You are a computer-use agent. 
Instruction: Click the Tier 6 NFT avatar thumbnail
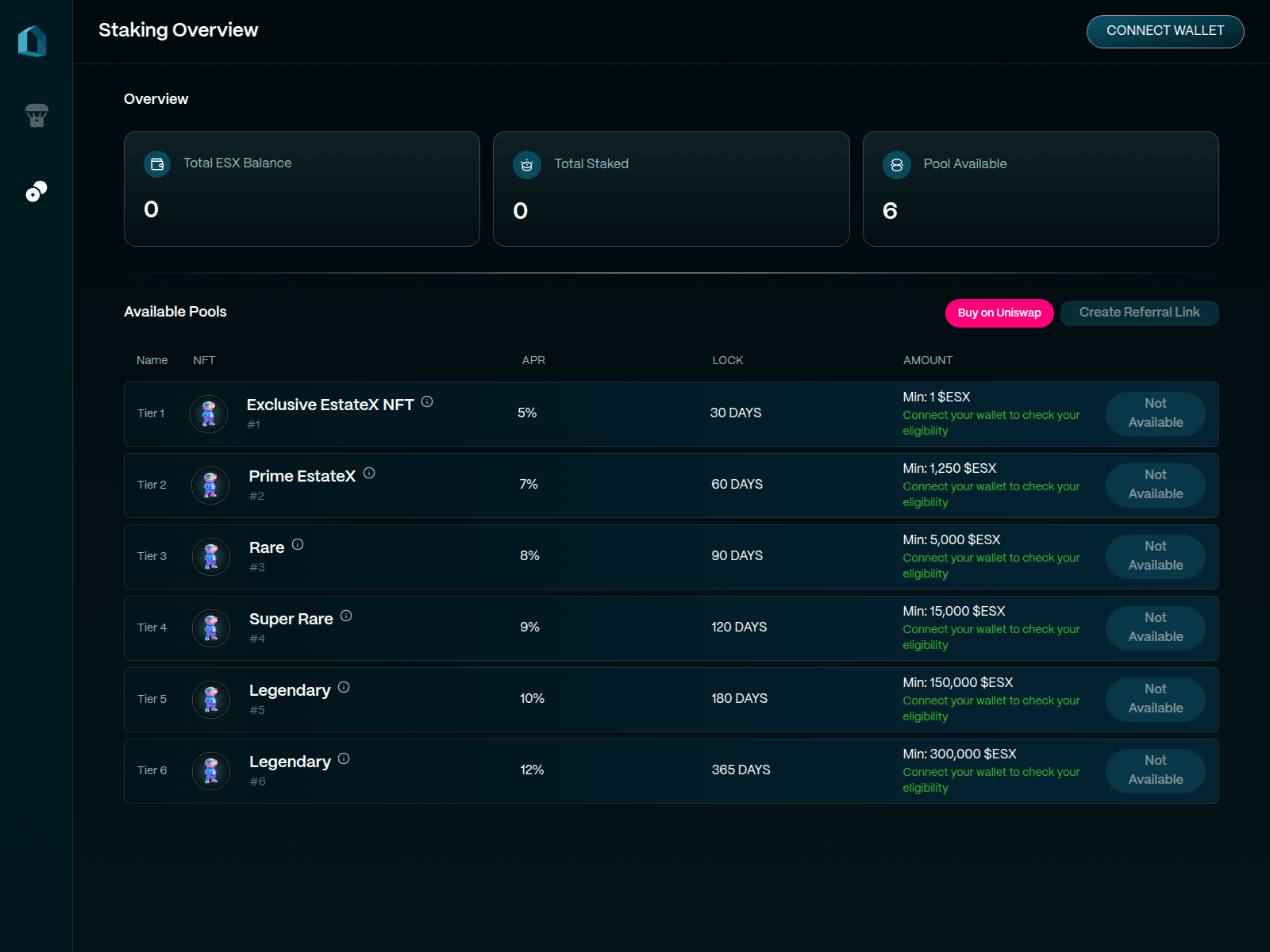point(211,771)
